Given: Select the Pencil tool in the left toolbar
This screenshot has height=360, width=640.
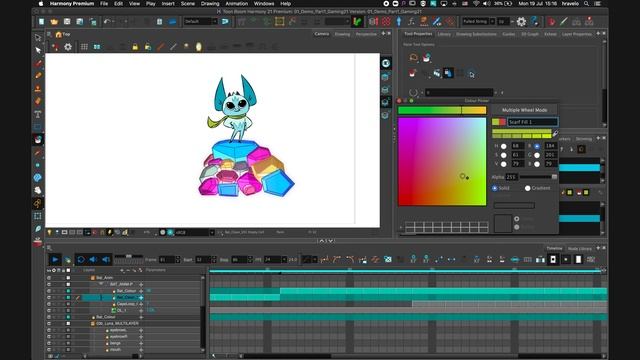Looking at the screenshot, I should click(x=38, y=76).
